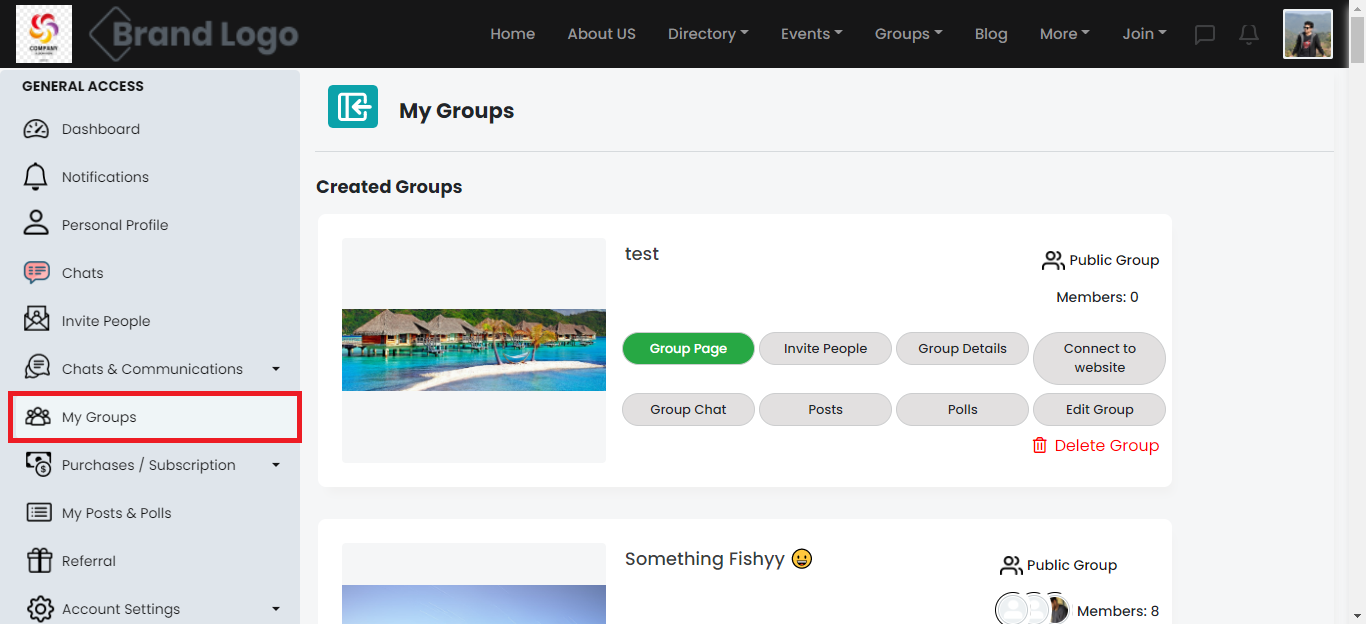Click the Notifications bell icon in sidebar
This screenshot has height=624, width=1366.
[x=36, y=177]
